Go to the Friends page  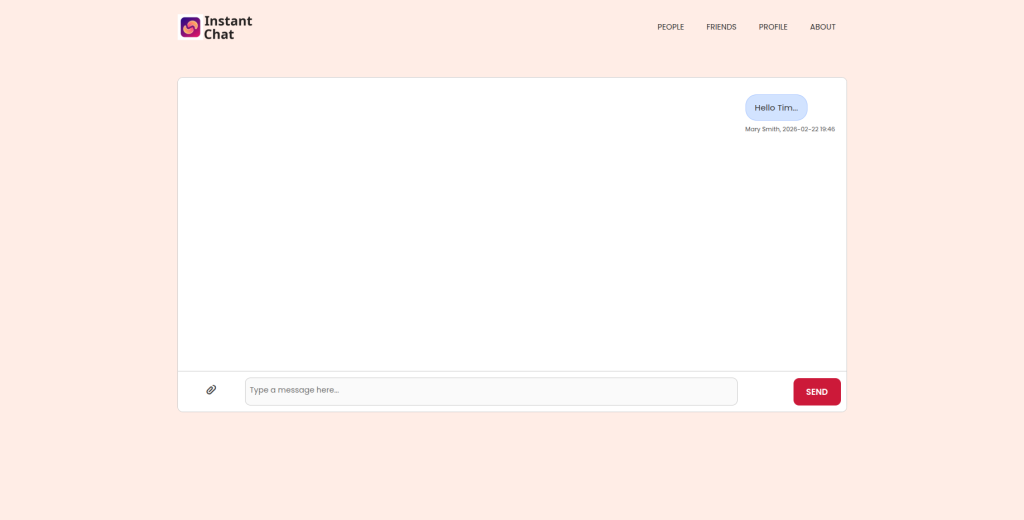[x=721, y=27]
